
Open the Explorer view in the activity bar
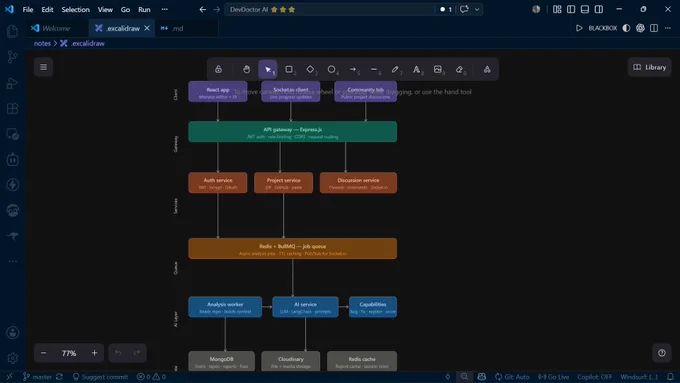[13, 31]
